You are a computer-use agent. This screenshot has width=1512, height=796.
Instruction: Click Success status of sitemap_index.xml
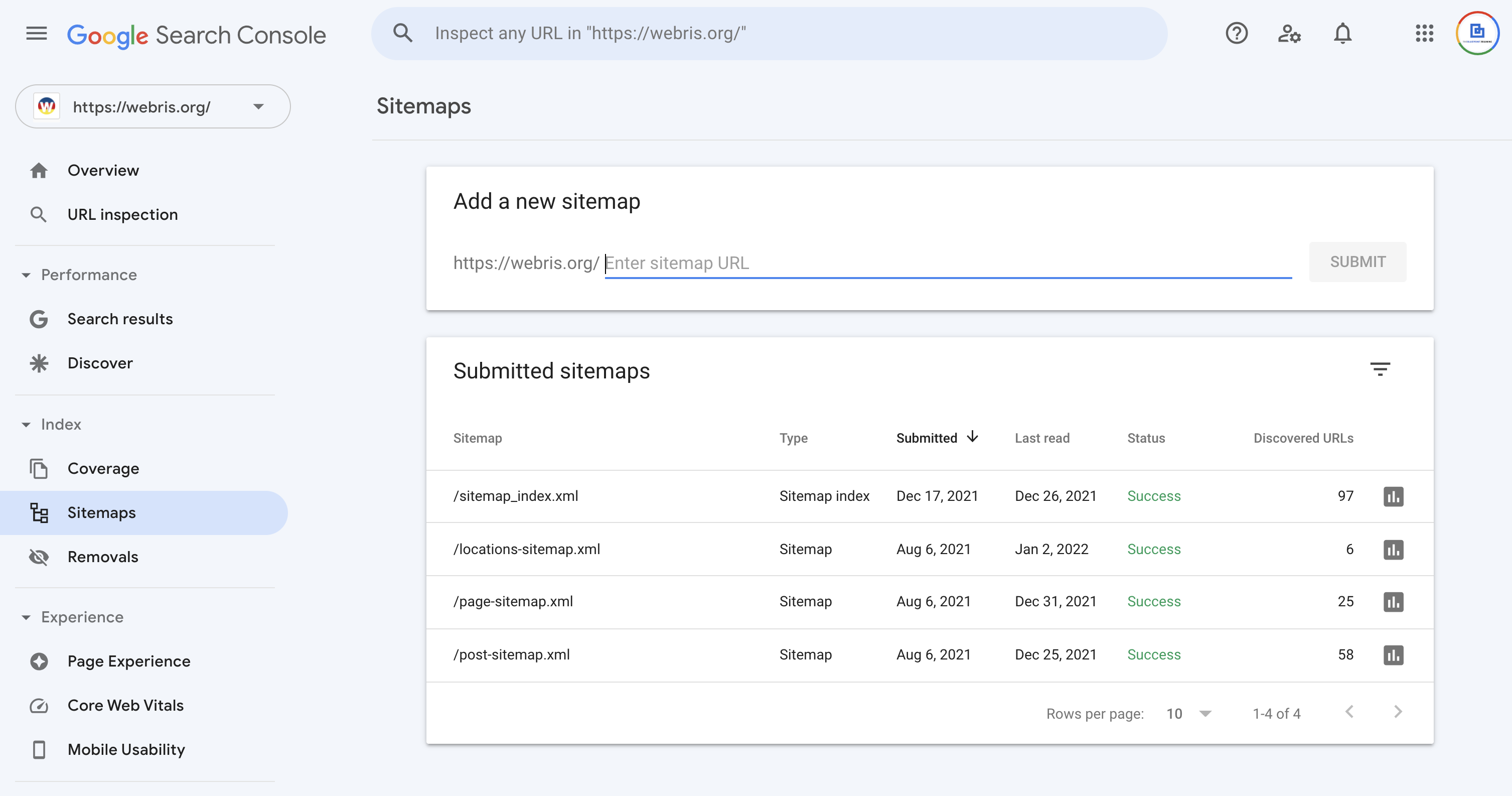[x=1153, y=496]
